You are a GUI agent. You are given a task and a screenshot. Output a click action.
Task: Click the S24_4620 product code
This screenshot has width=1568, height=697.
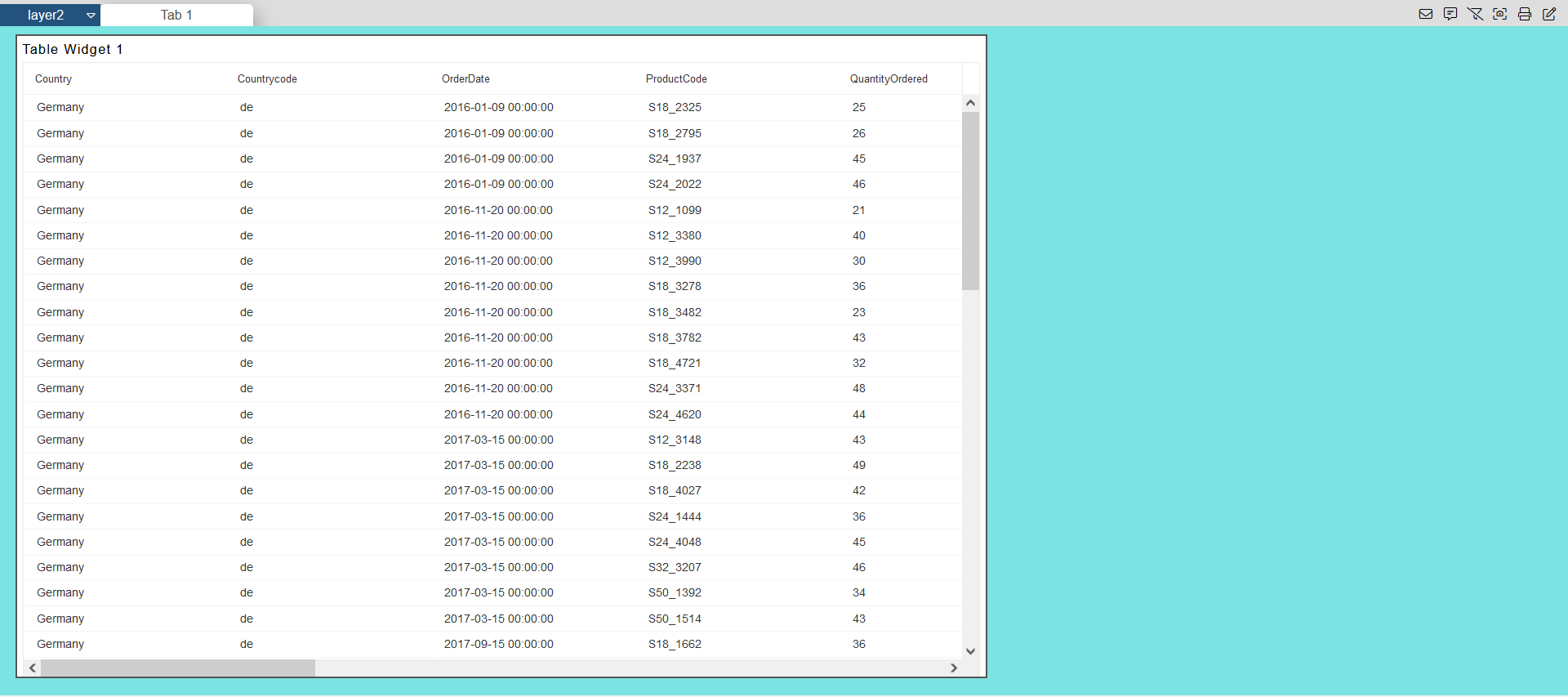[x=675, y=414]
